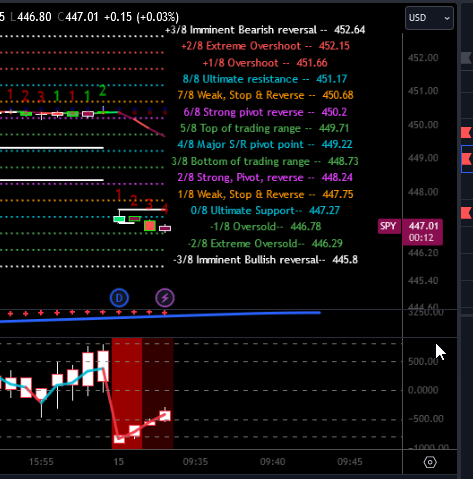Select the -3/8 Imminent Bullish reversal label
Image resolution: width=473 pixels, height=479 pixels.
tap(265, 260)
